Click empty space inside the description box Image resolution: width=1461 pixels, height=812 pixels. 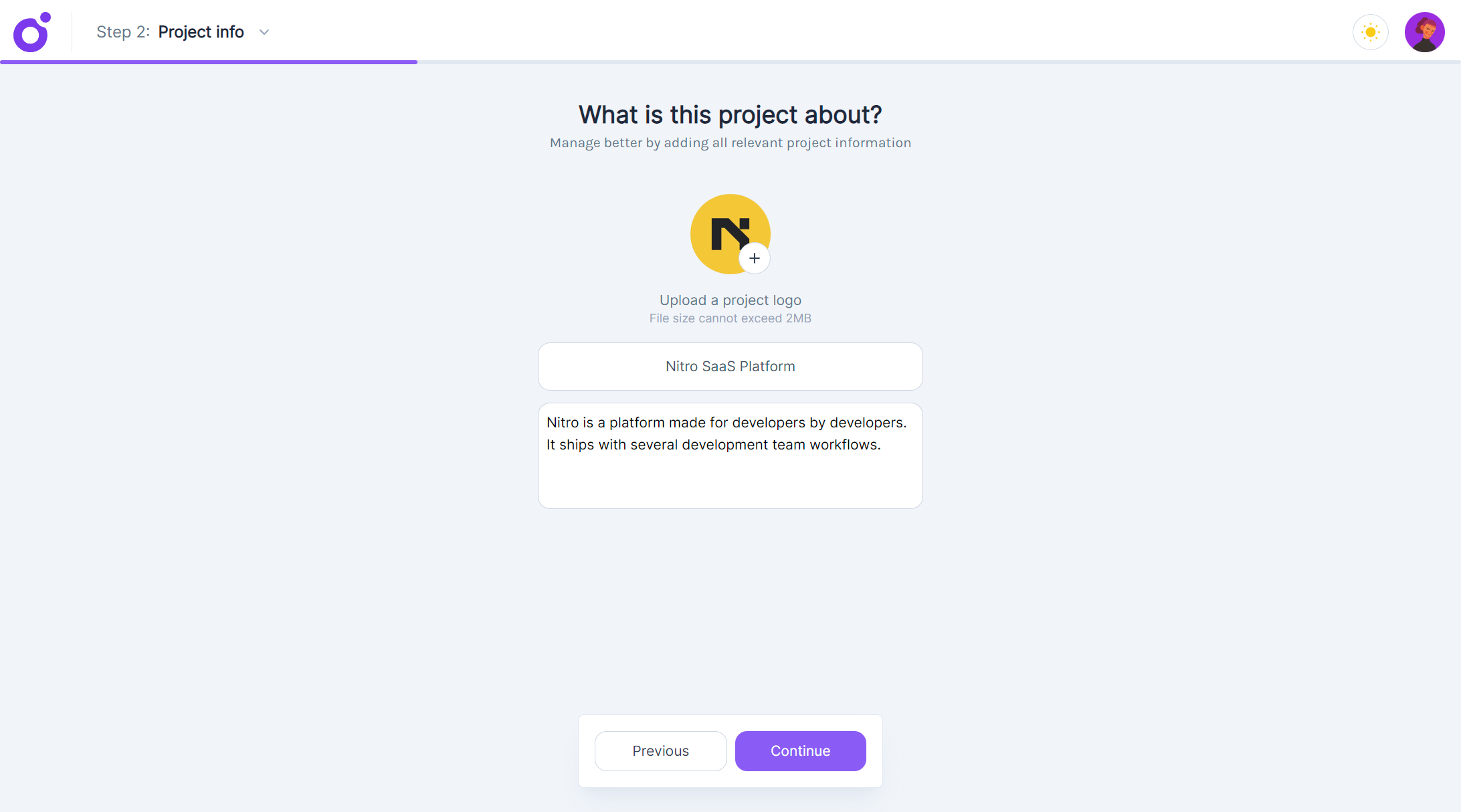coord(730,483)
